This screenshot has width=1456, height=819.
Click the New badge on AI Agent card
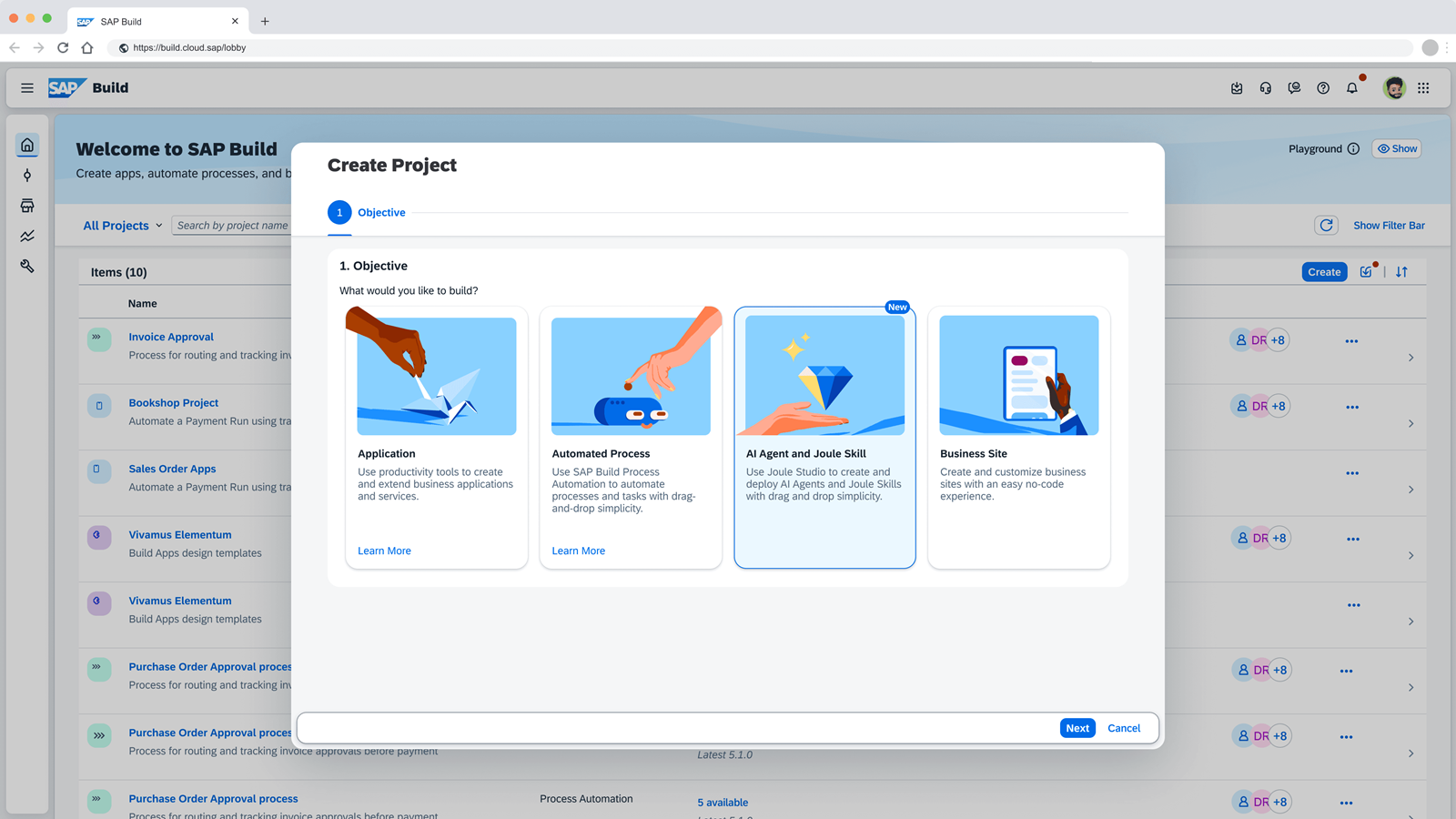point(897,308)
